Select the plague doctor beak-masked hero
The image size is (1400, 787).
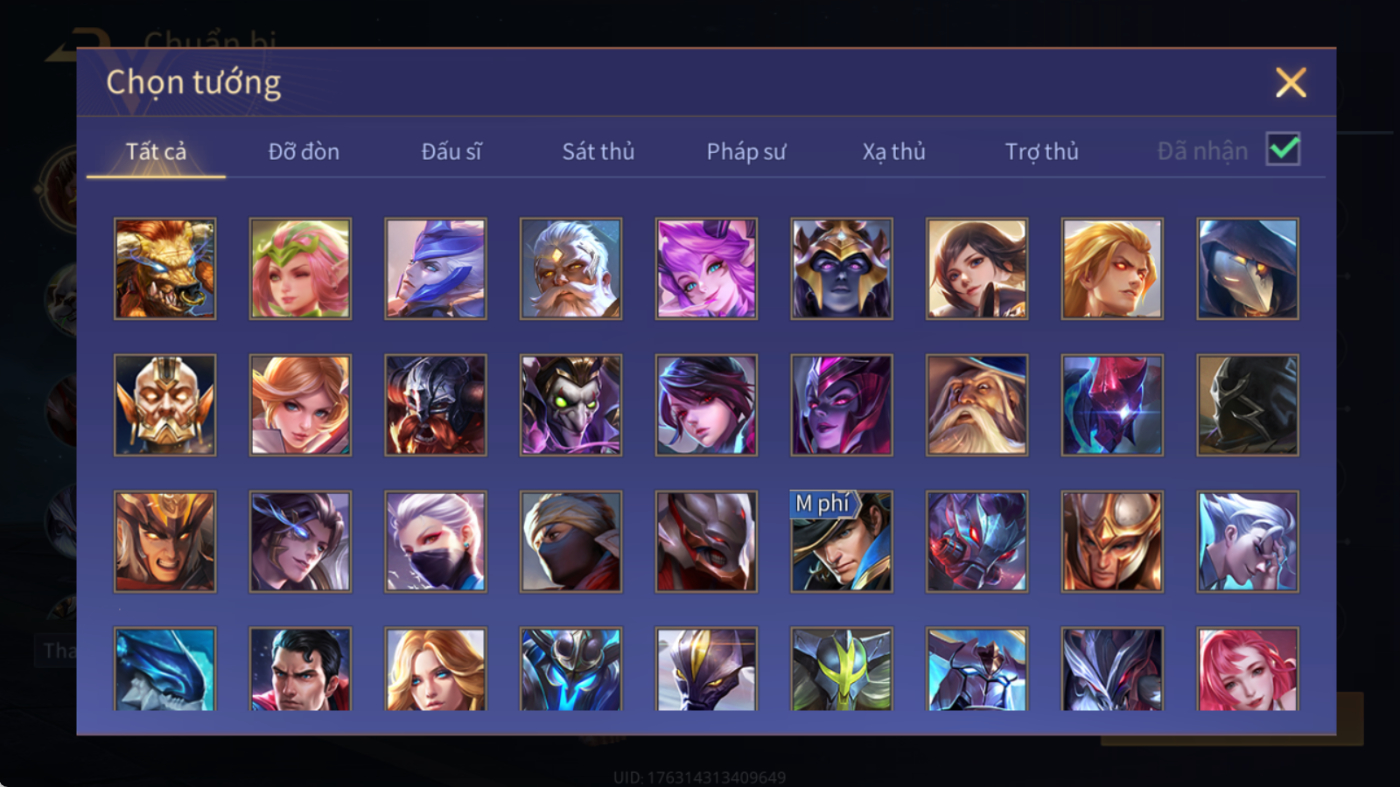coord(1248,269)
